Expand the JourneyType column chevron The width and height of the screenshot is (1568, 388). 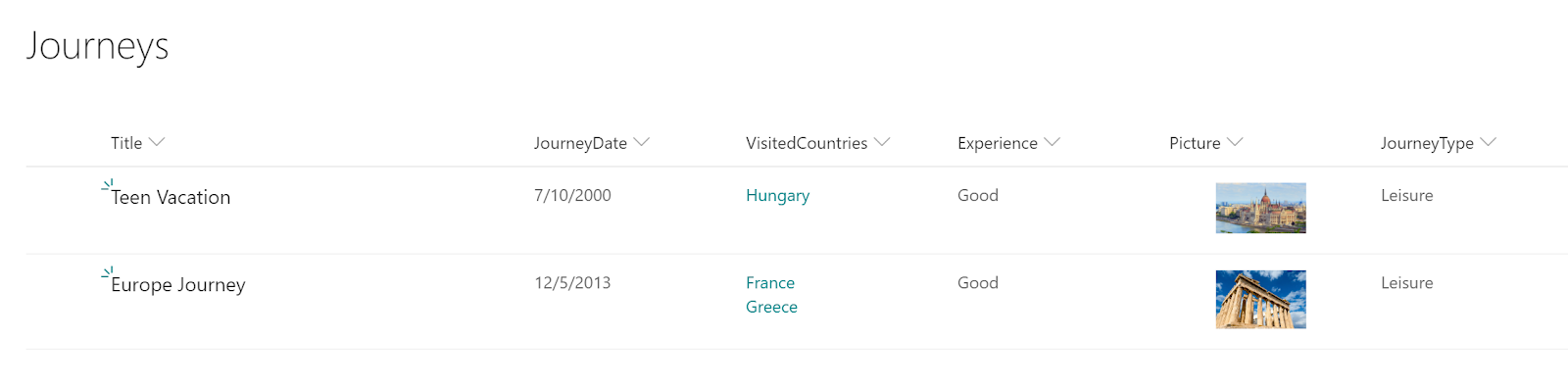pyautogui.click(x=1489, y=142)
